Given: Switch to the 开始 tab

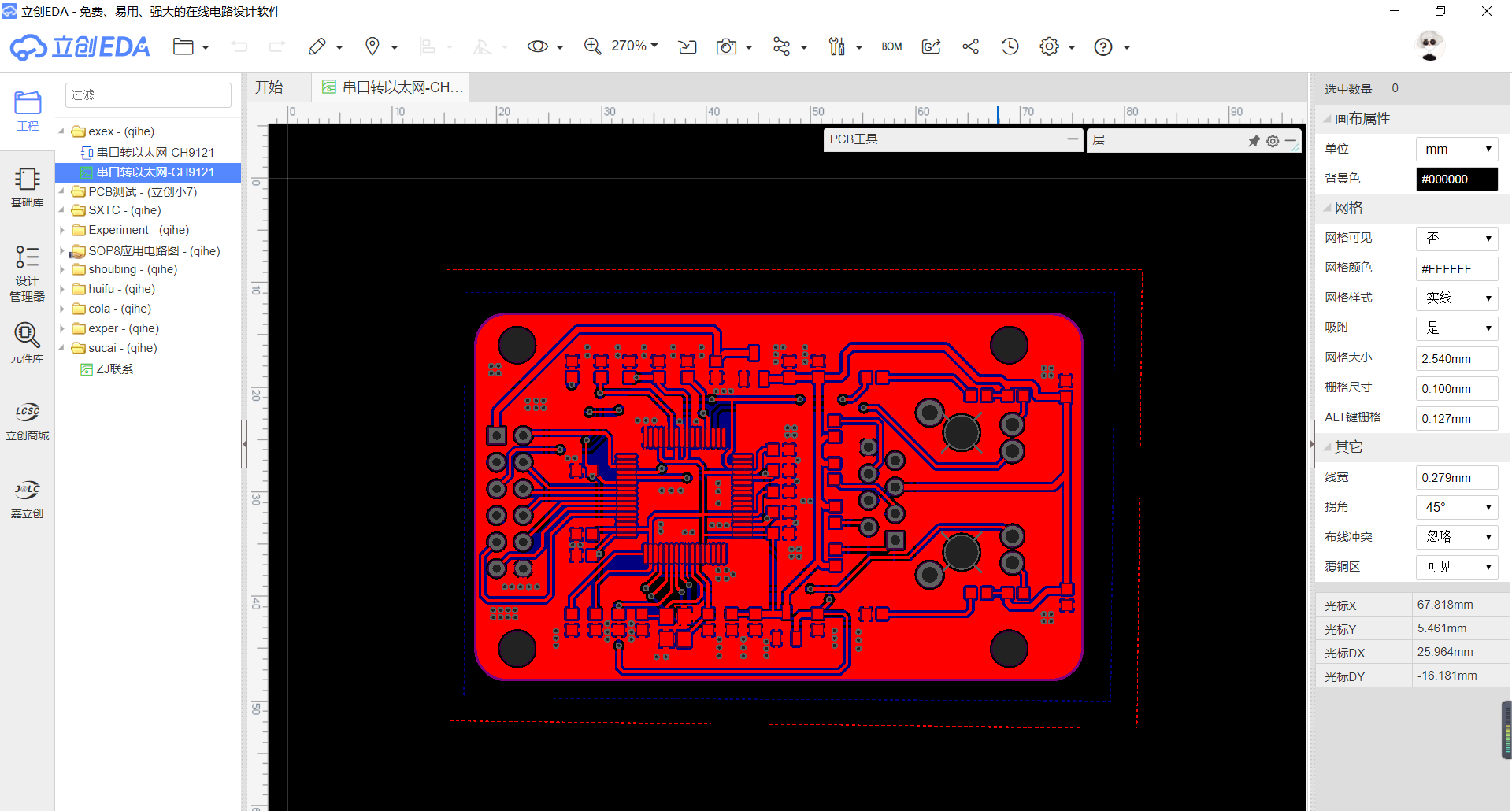Looking at the screenshot, I should 269,87.
